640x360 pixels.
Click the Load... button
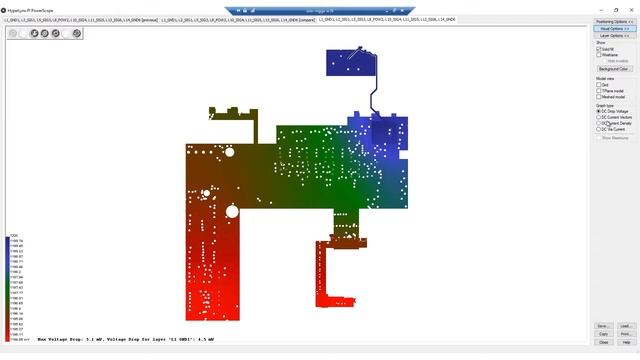pyautogui.click(x=626, y=326)
